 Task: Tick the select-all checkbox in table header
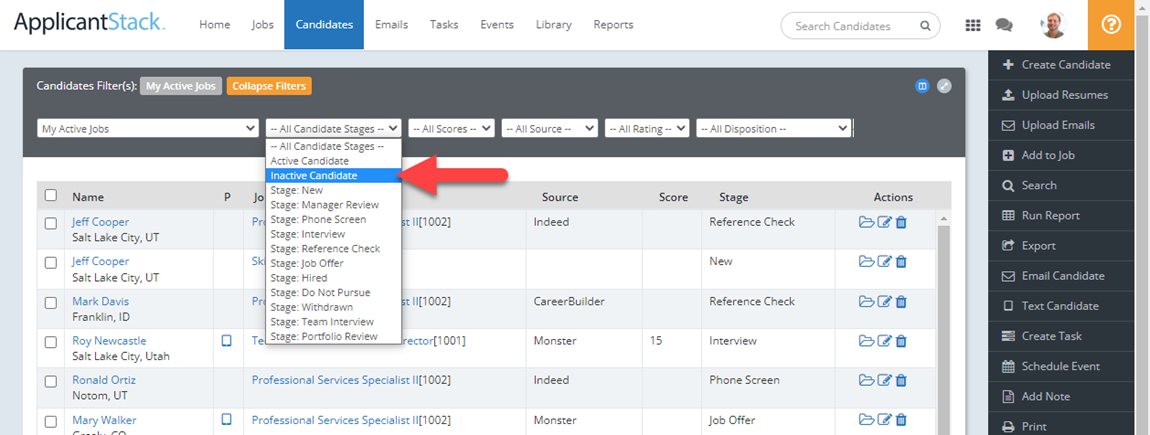click(x=51, y=196)
